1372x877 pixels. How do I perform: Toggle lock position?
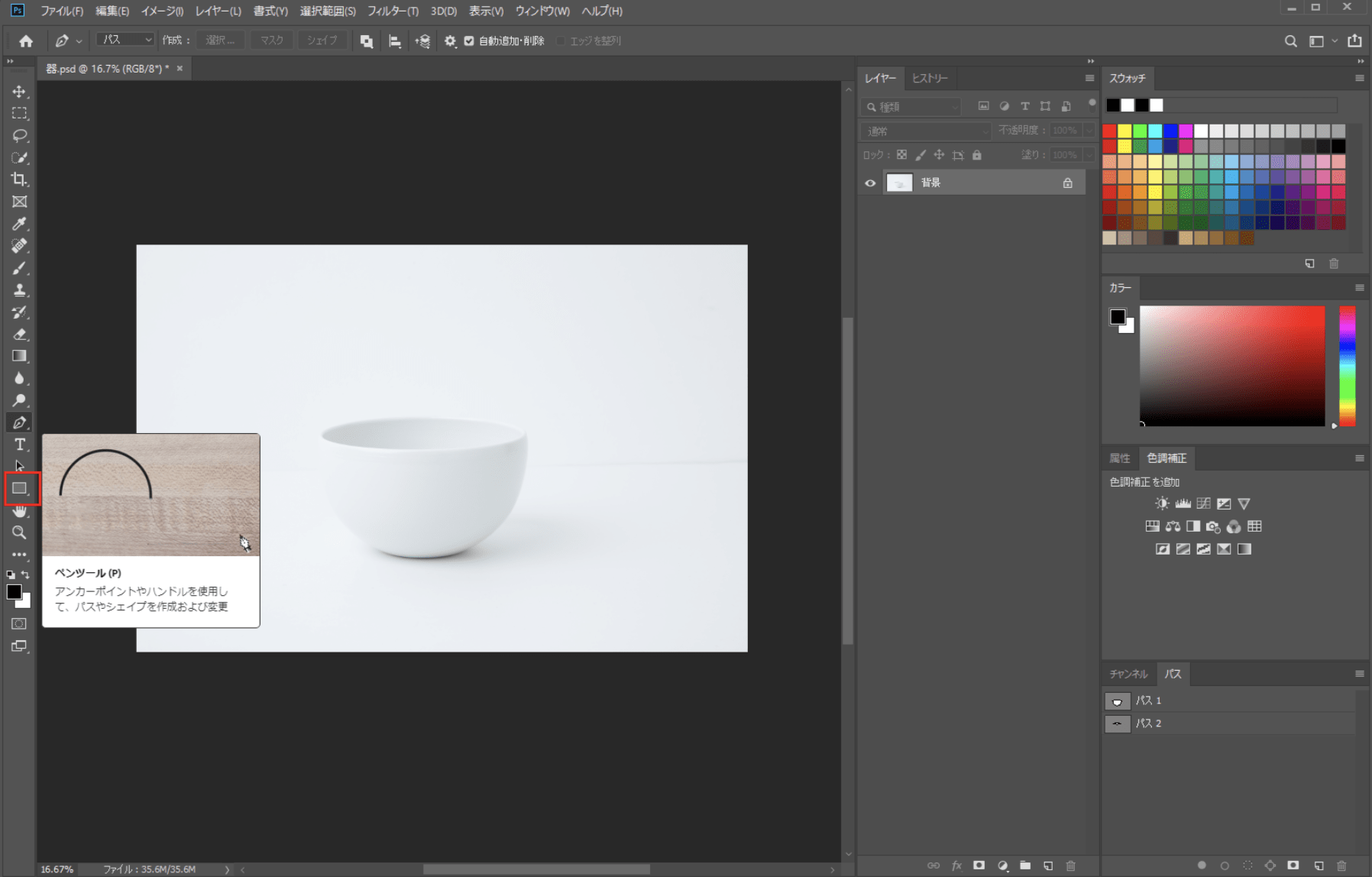939,155
